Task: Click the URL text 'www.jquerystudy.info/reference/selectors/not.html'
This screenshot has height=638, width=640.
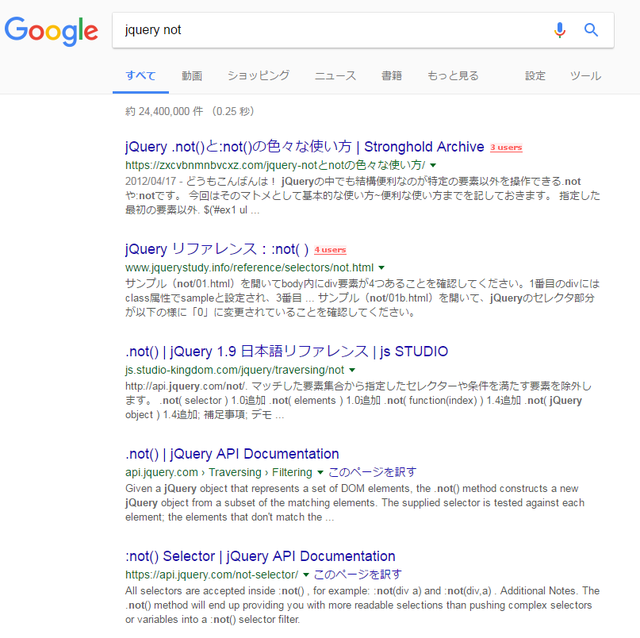Action: coord(249,268)
